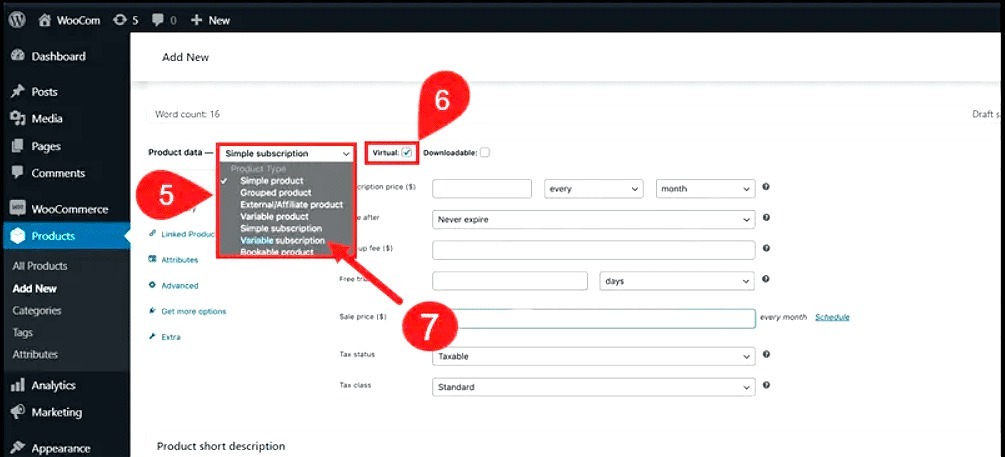Click the subscription price input field
Image resolution: width=1005 pixels, height=457 pixels.
click(482, 189)
